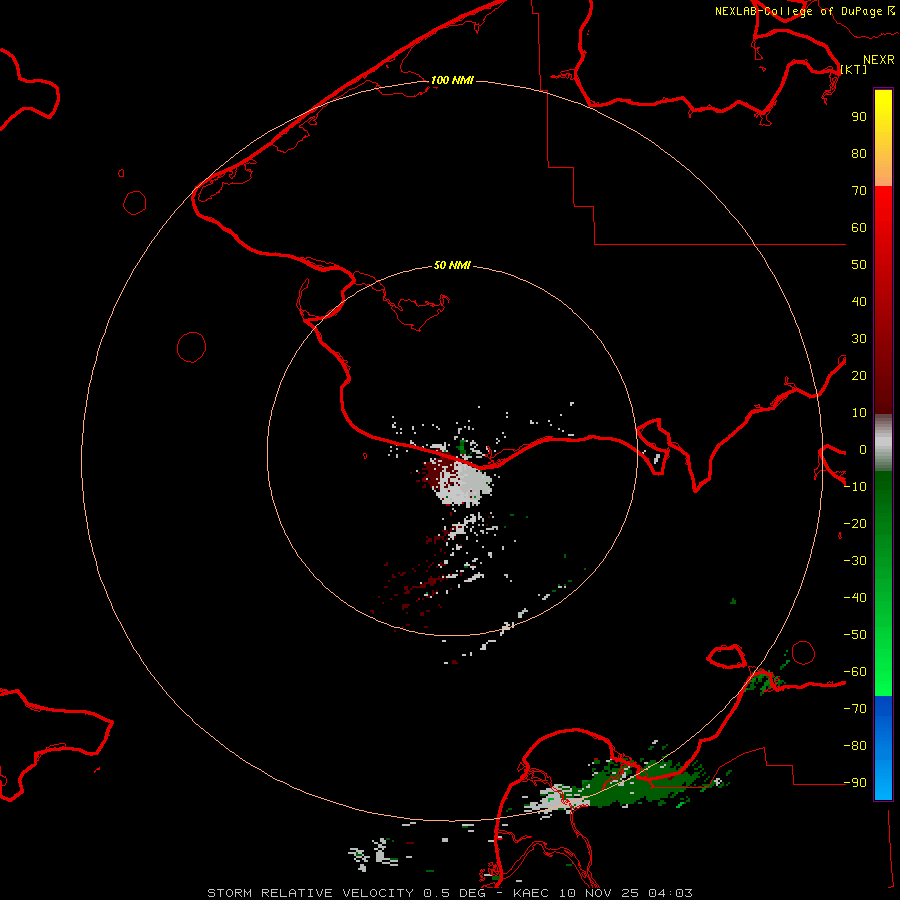The height and width of the screenshot is (900, 900).
Task: Click the 50 value on the velocity scale
Action: point(859,265)
